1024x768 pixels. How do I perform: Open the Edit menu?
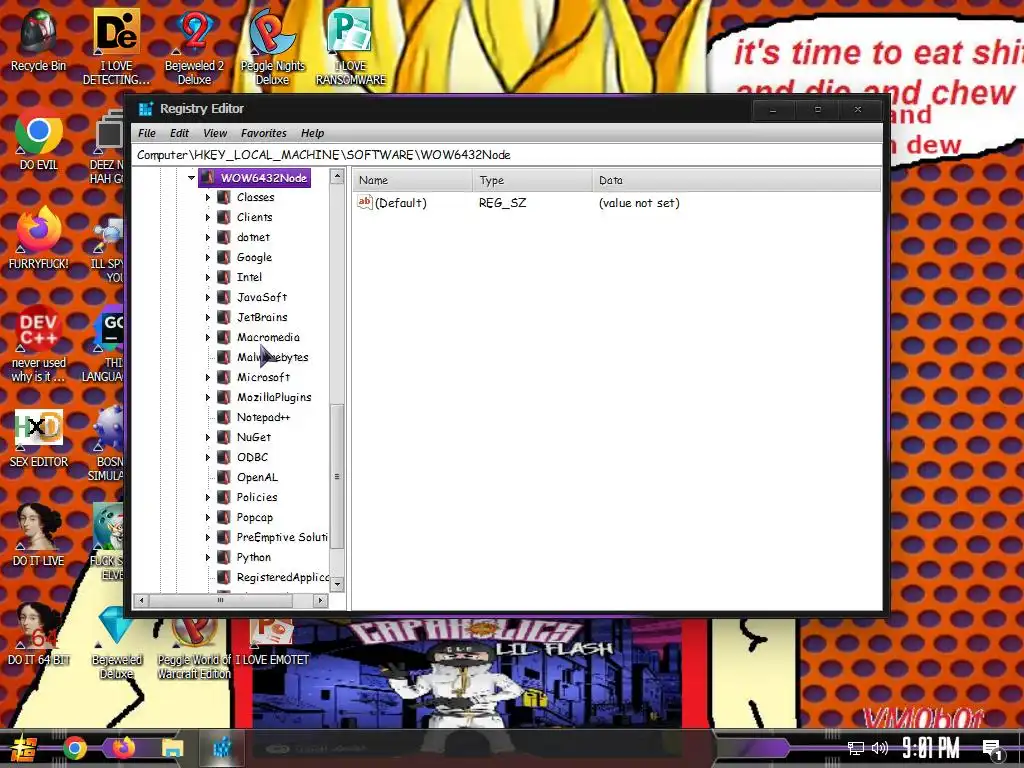[179, 133]
